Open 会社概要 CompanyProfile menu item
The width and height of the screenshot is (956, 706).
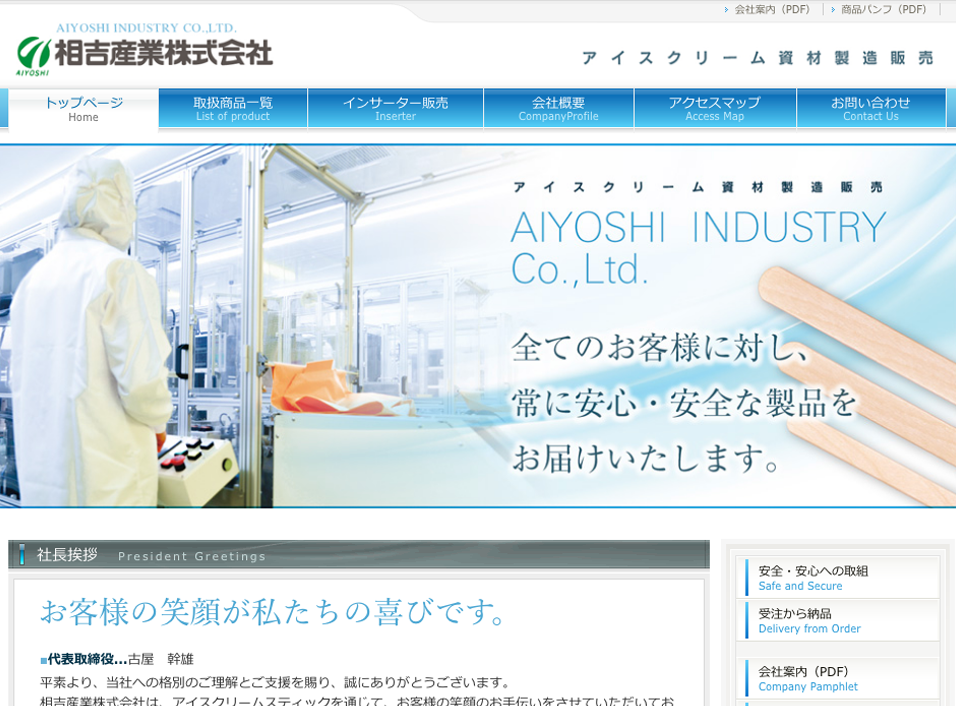pos(558,109)
